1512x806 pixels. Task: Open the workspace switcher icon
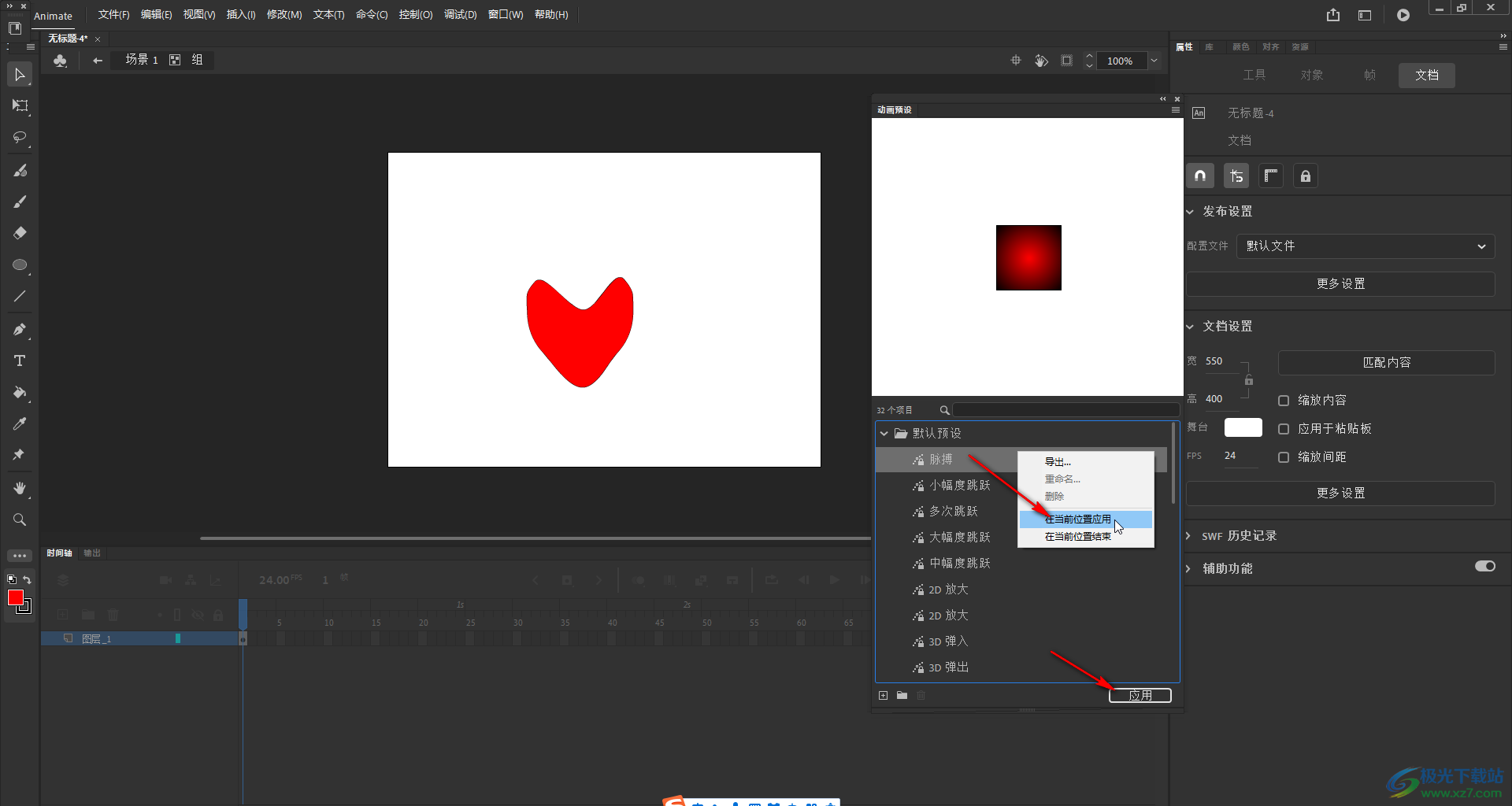pyautogui.click(x=1365, y=15)
